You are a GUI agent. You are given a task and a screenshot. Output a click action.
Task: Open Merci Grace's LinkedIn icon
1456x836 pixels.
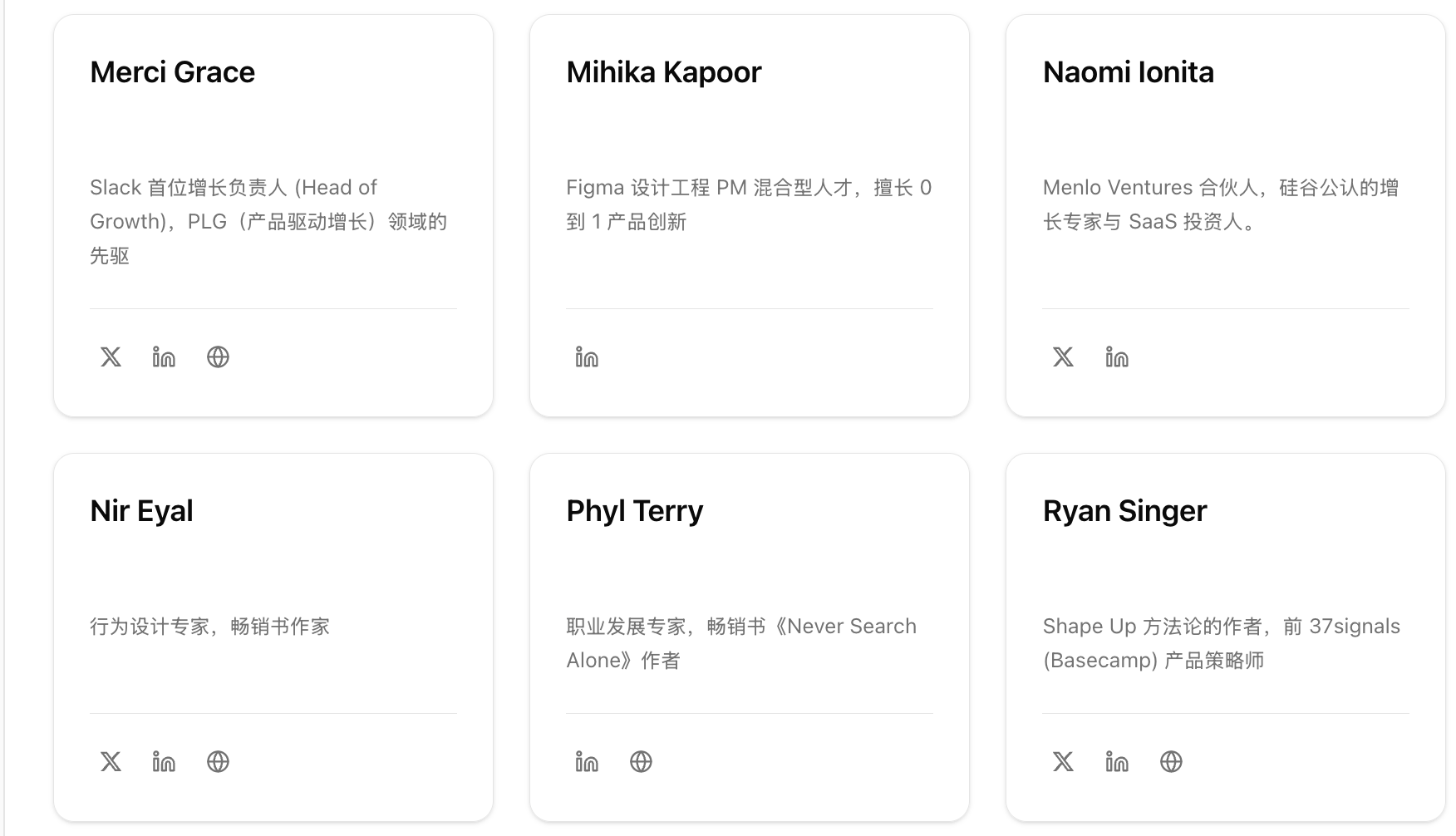pos(164,357)
